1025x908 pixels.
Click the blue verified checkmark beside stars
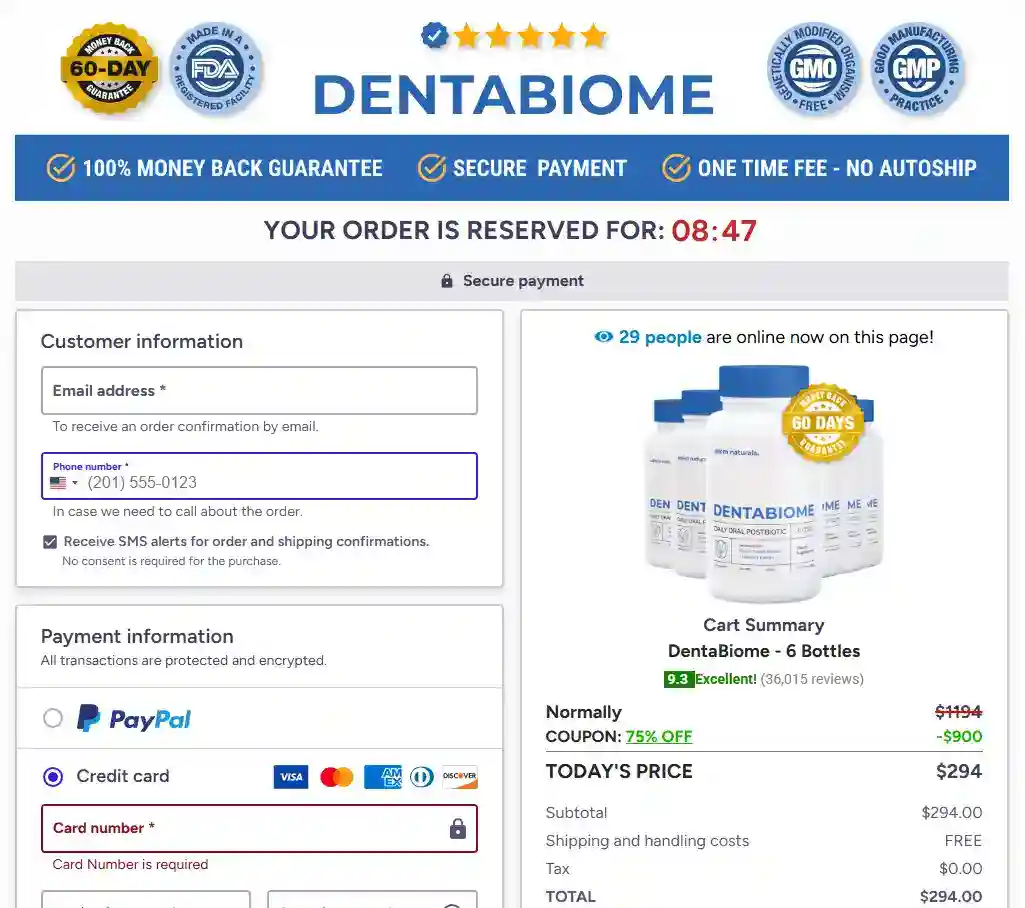(x=434, y=35)
